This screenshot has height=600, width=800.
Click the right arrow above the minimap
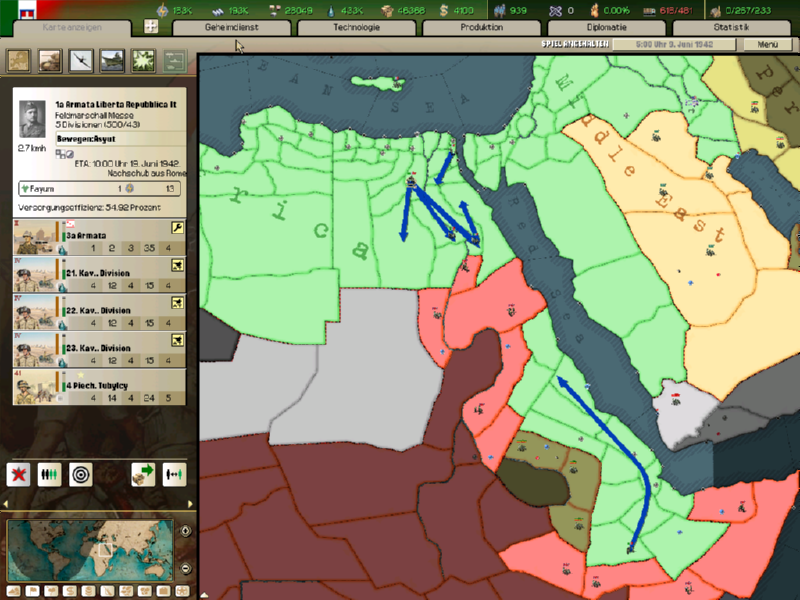coord(190,504)
